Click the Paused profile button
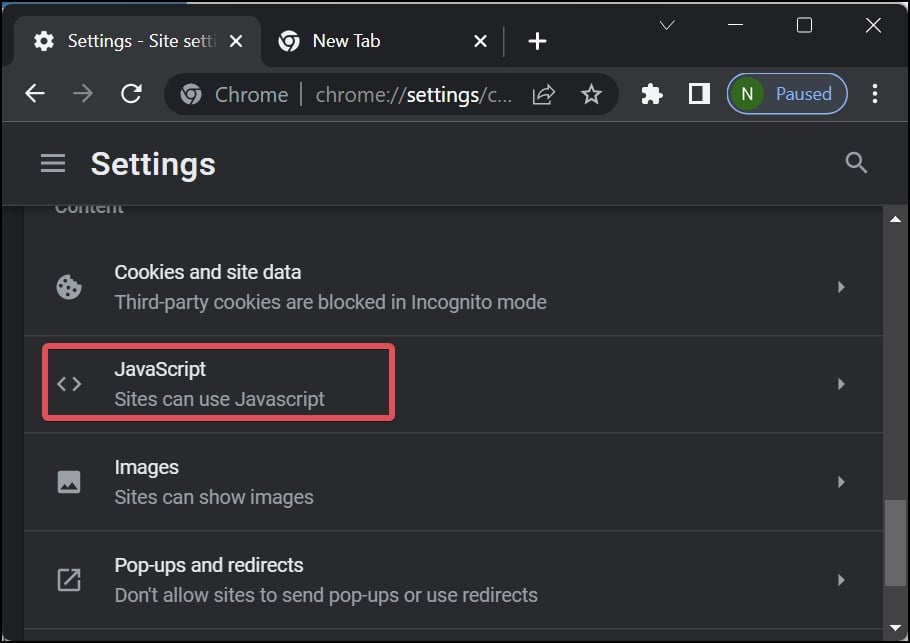 click(787, 94)
